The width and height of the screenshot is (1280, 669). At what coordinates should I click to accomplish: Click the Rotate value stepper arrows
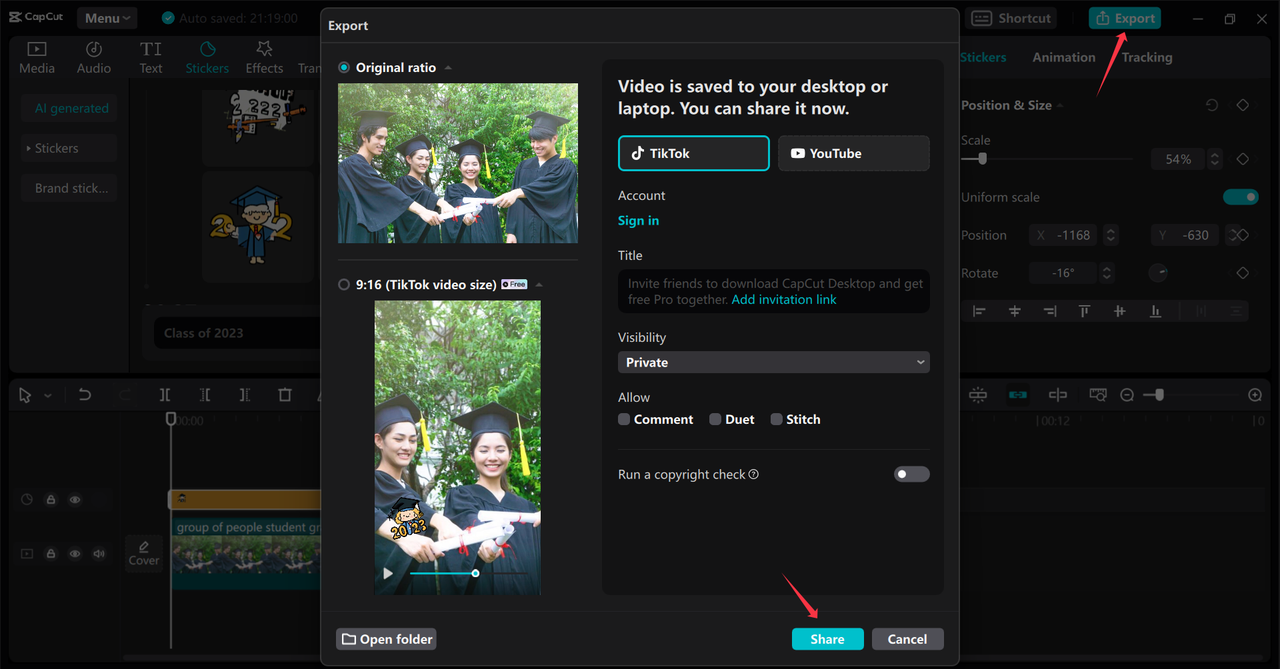(x=1107, y=273)
